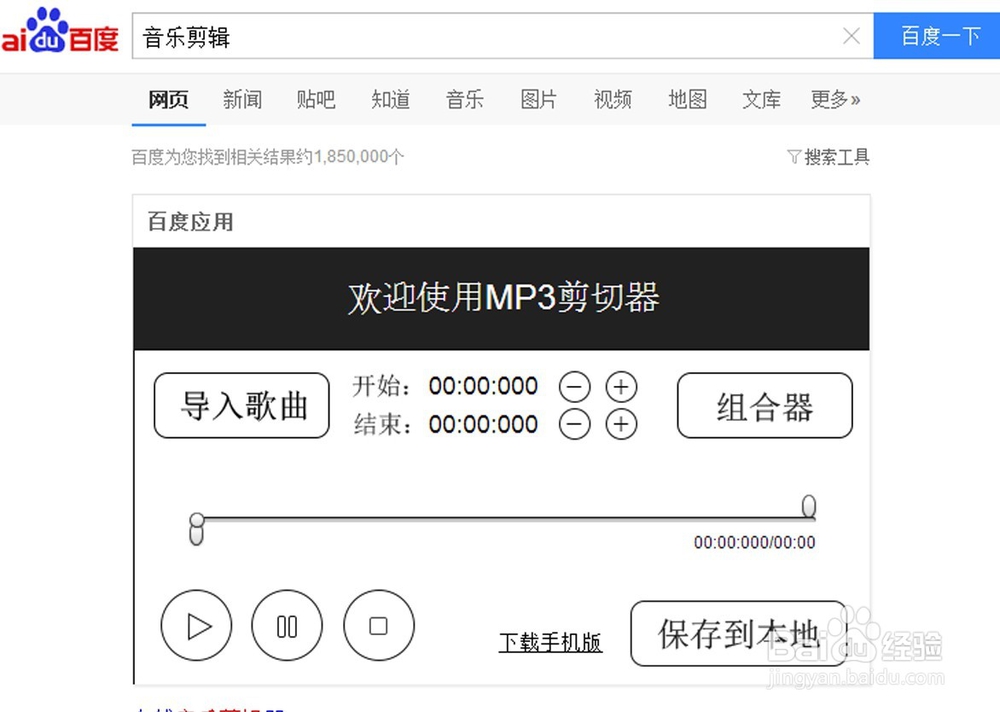The image size is (1000, 712).
Task: Open the 下载手机版 link
Action: [550, 642]
